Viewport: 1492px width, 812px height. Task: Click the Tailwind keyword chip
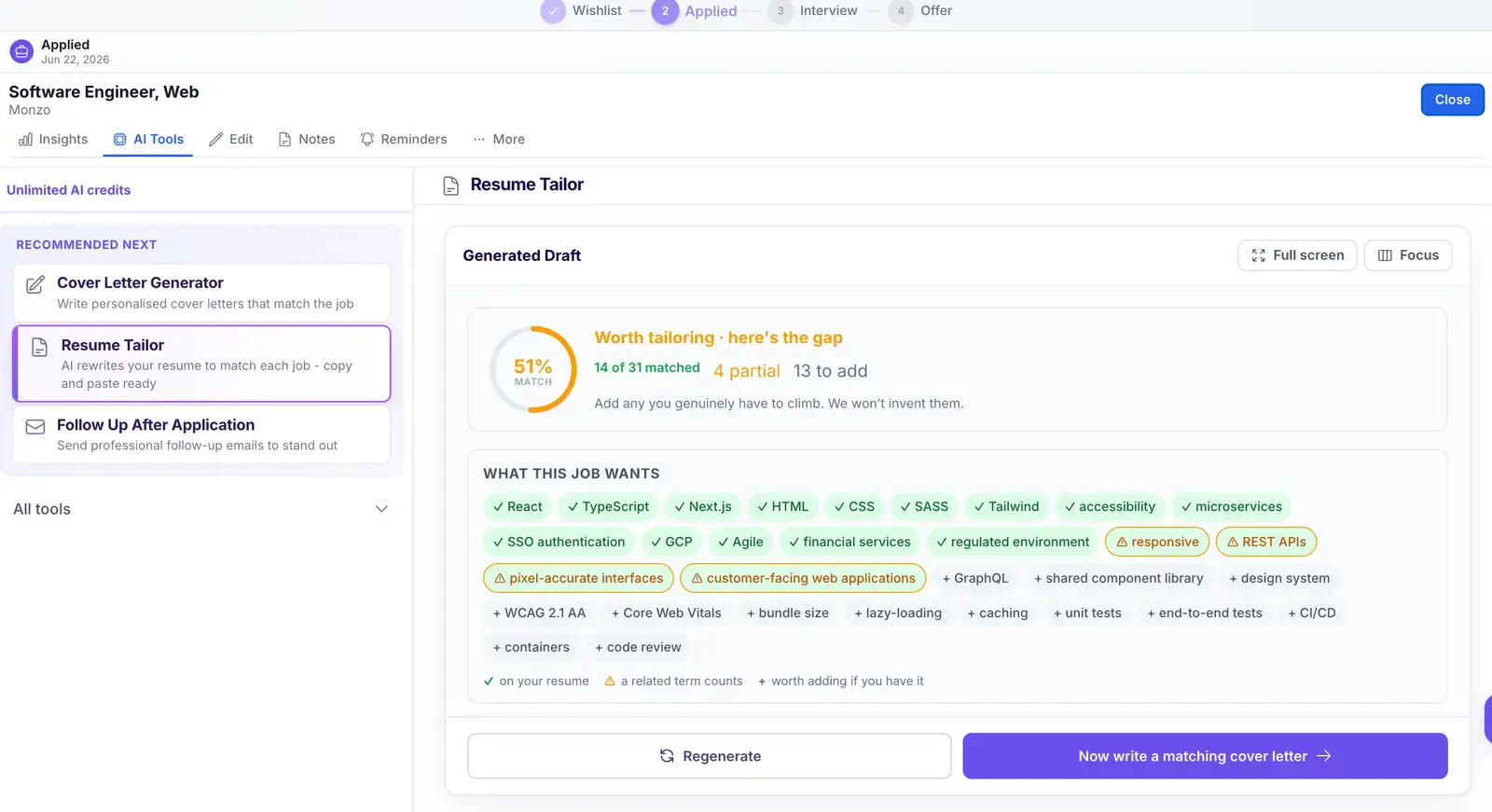point(1006,506)
